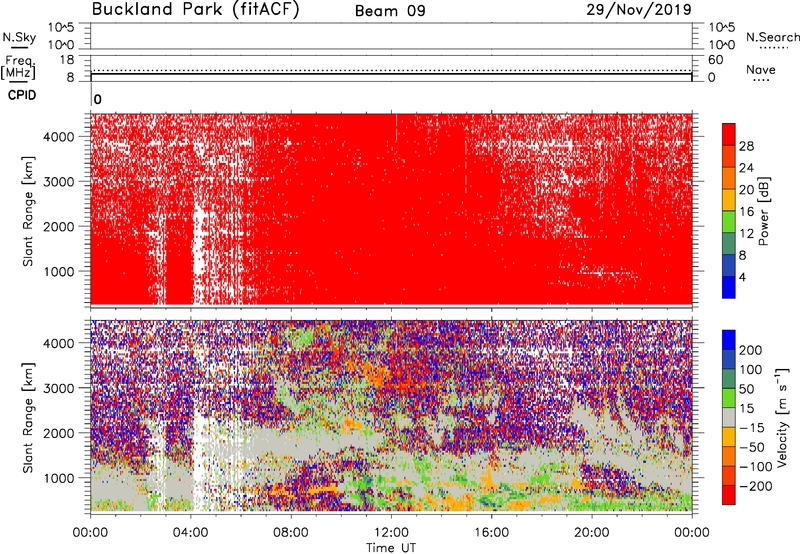Click the date '29/Nov/2019'
Viewport: 800px width, 554px height.
[639, 10]
